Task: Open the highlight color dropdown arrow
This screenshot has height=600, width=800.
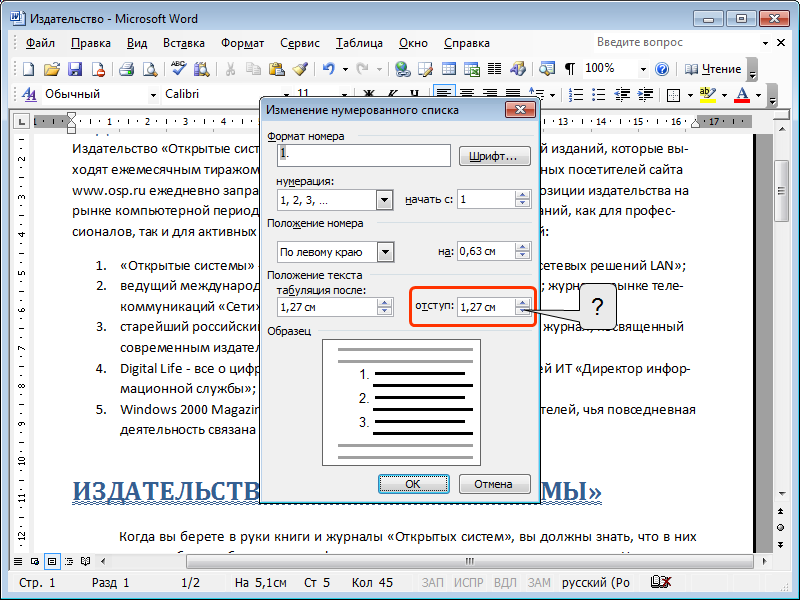Action: pos(724,95)
